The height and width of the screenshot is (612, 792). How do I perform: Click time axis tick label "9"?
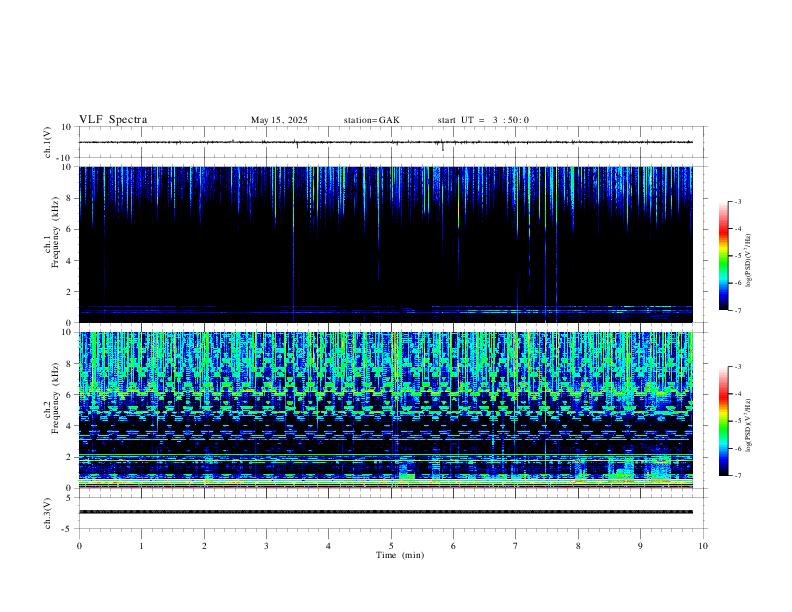point(640,546)
